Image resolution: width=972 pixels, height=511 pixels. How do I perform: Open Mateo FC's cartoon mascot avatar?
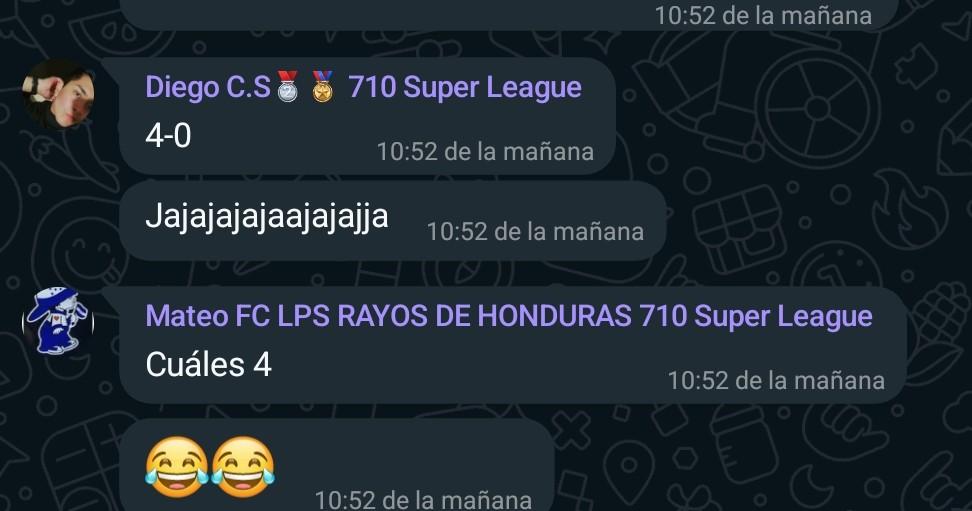58,321
